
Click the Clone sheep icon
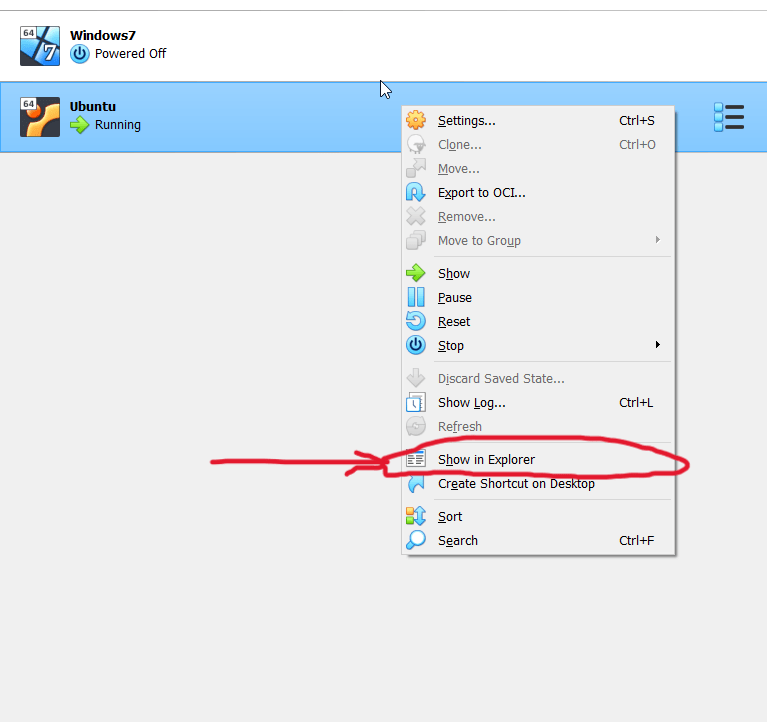(416, 144)
